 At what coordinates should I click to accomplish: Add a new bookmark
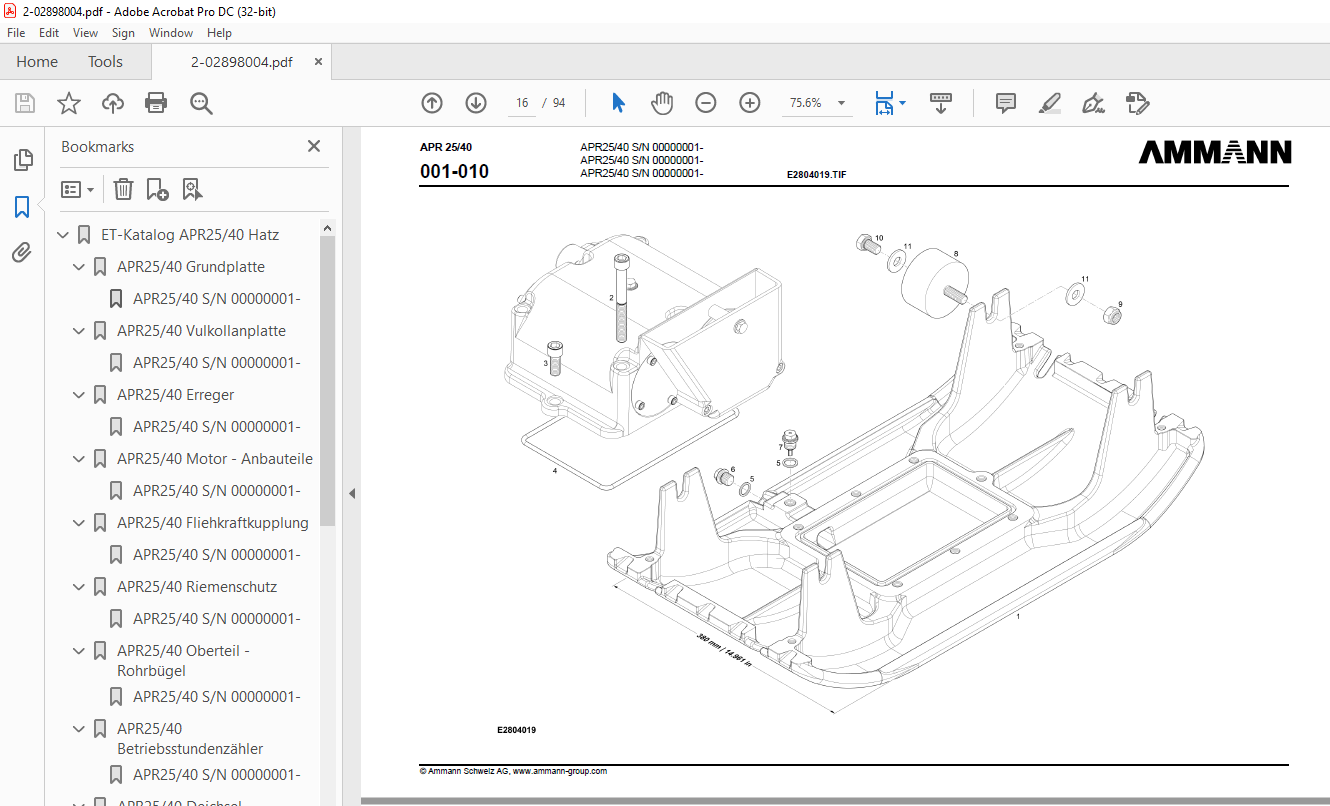click(x=157, y=189)
